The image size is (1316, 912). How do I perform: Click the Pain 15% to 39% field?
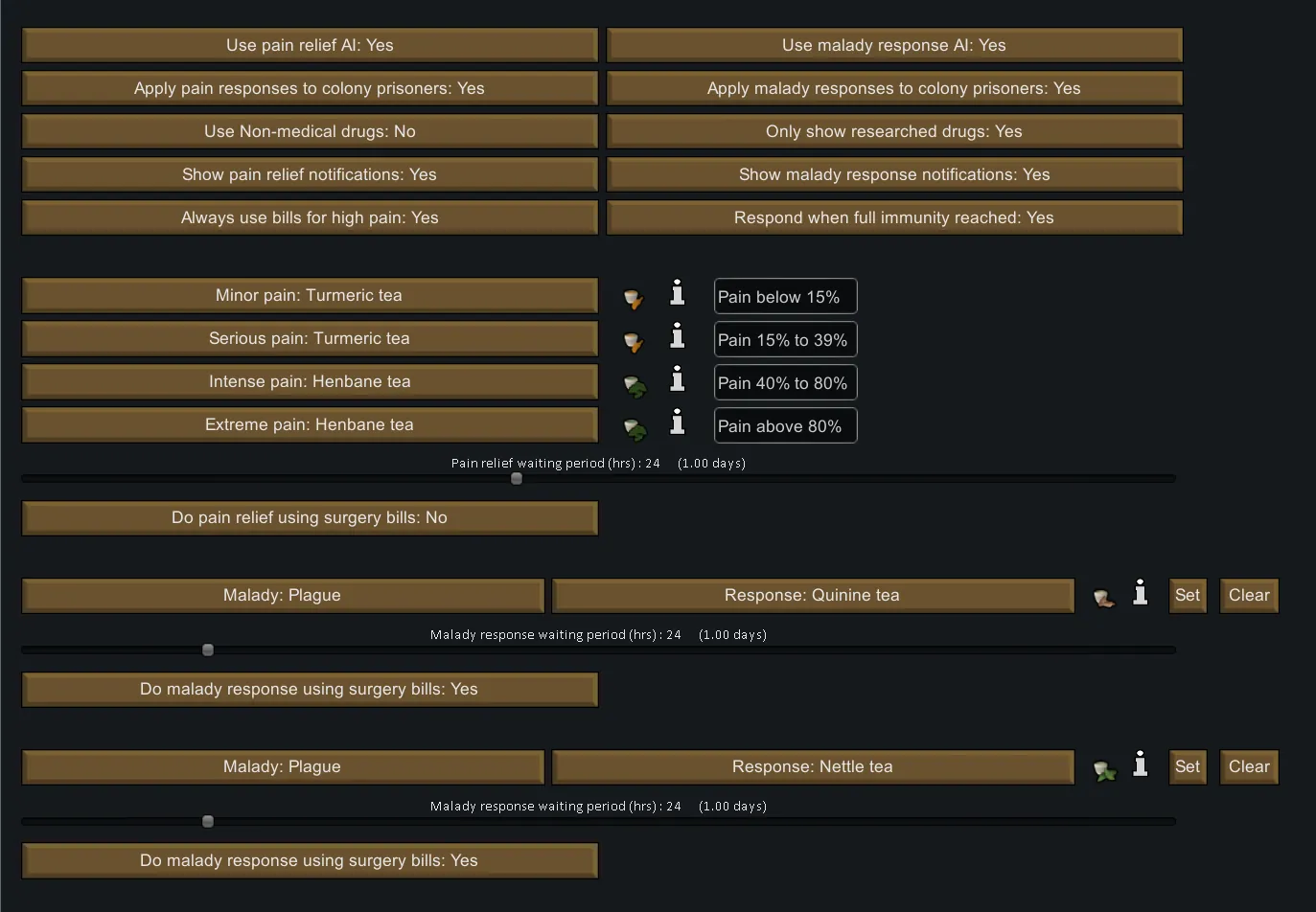click(x=785, y=340)
